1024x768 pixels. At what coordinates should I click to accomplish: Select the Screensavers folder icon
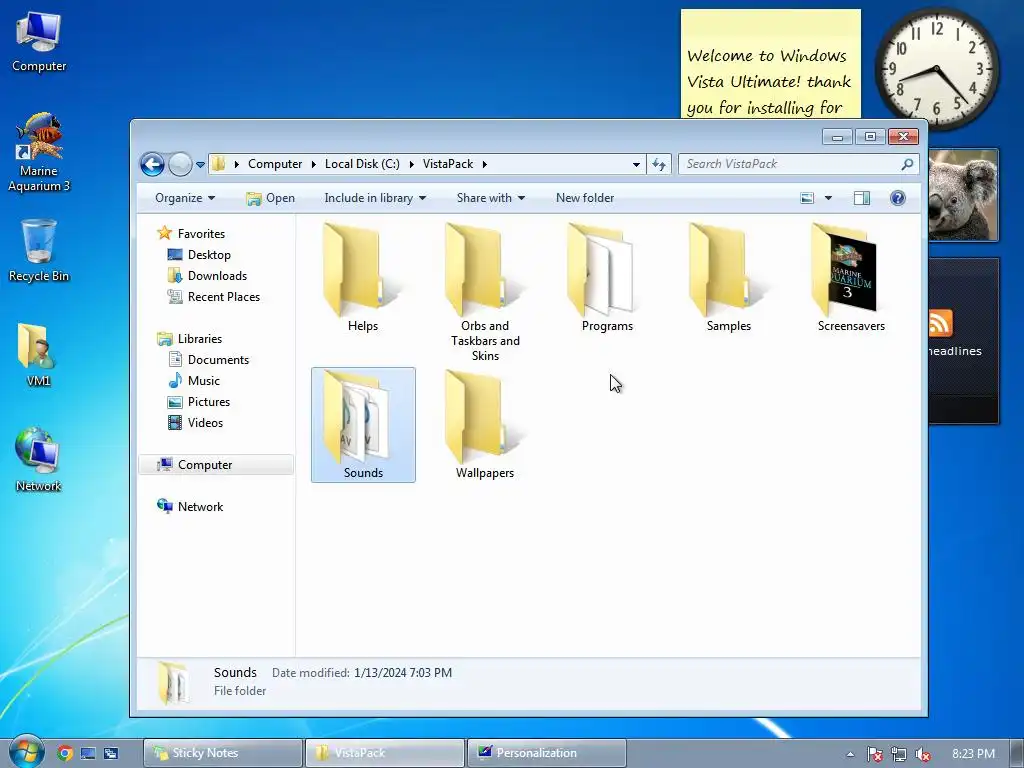coord(844,269)
